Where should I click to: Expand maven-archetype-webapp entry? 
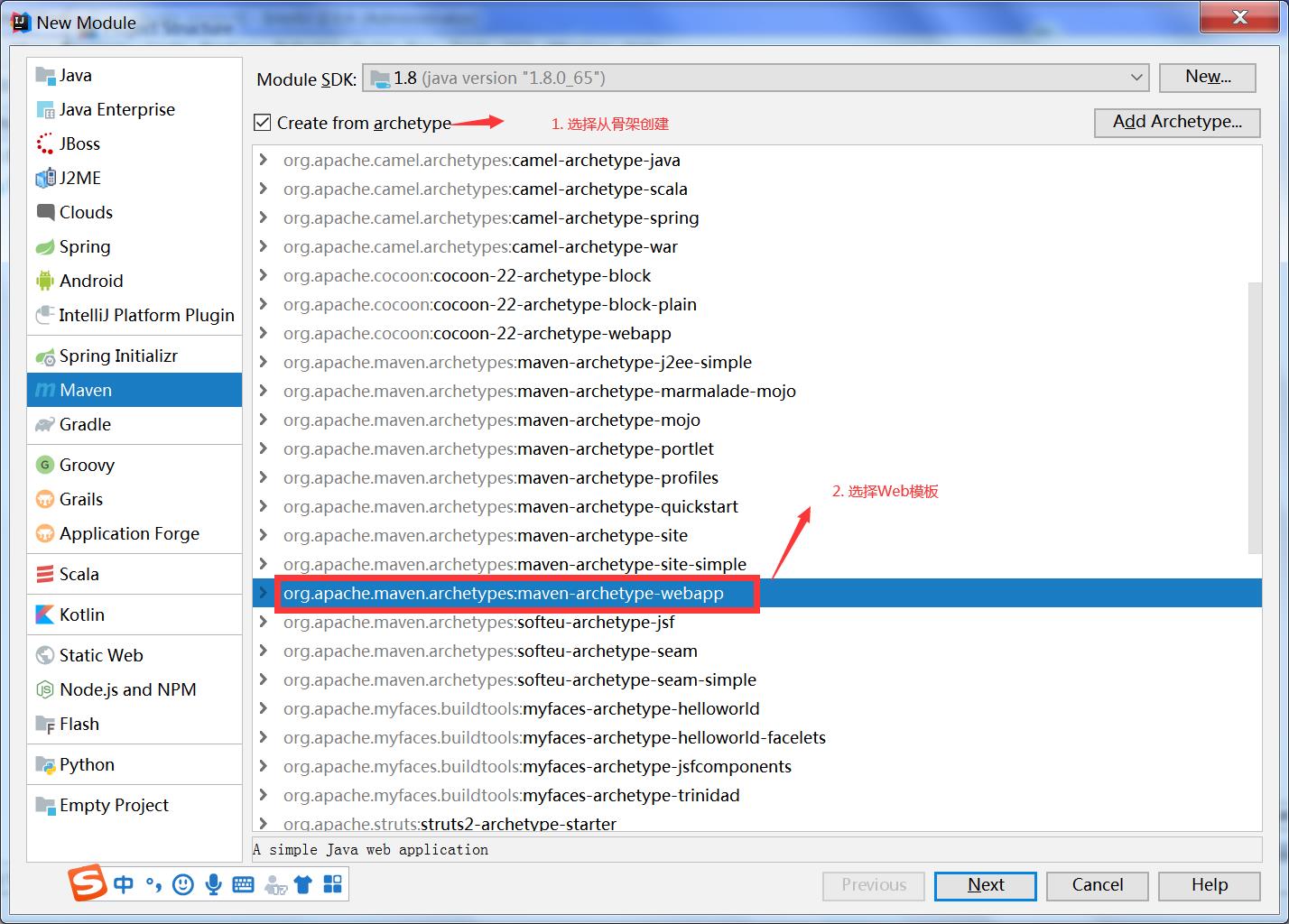point(263,593)
